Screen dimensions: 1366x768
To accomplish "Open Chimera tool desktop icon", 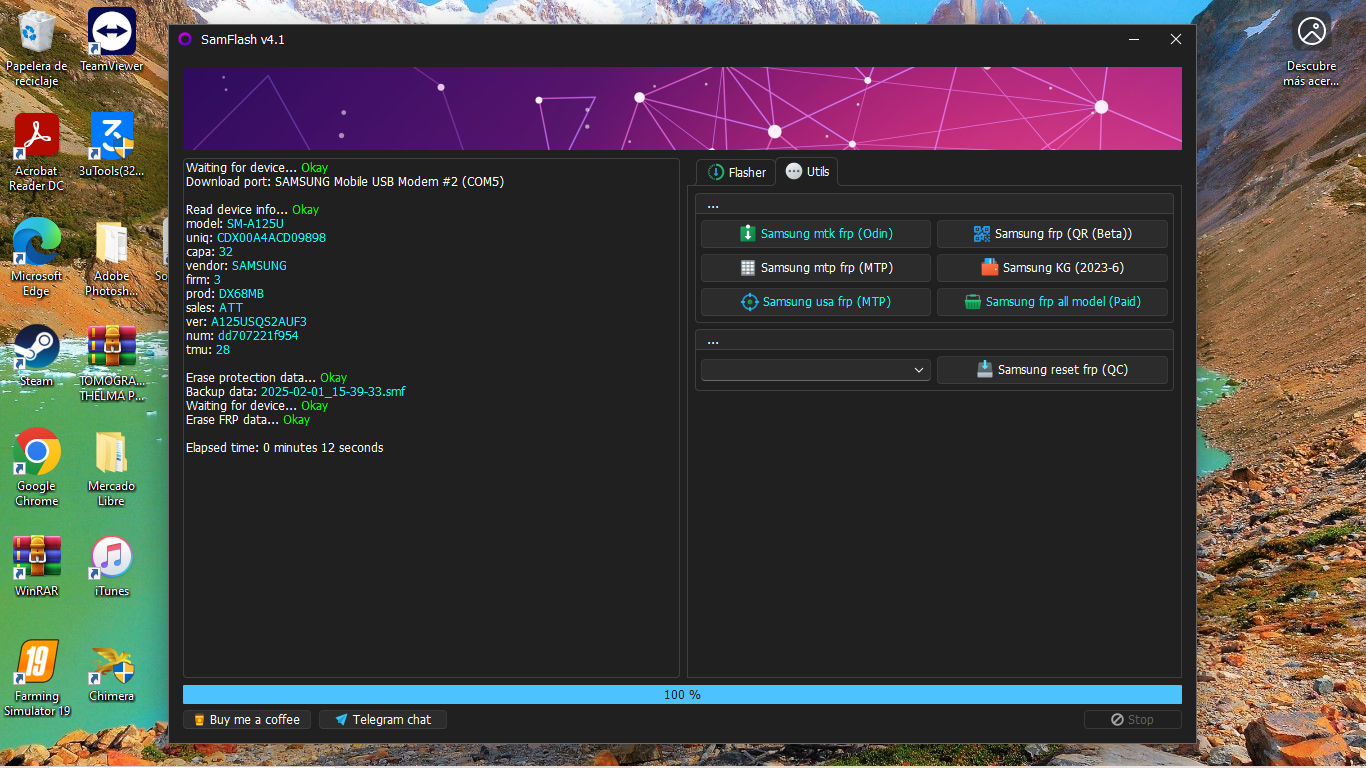I will coord(111,672).
